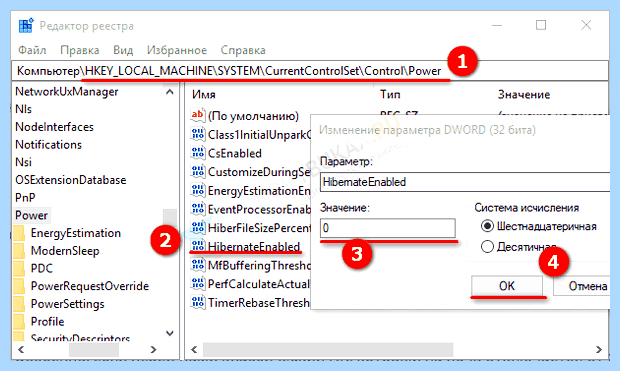Viewport: 620px width, 371px height.
Task: Open the Правка menu
Action: tap(79, 50)
